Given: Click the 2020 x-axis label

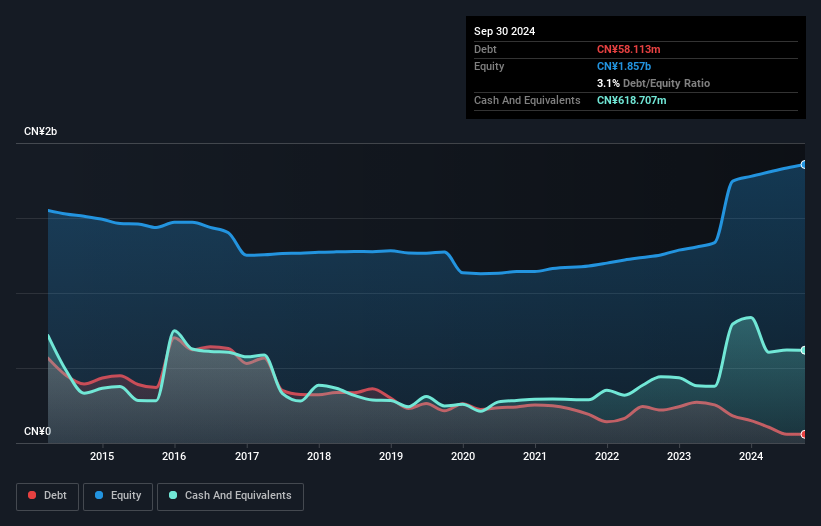Looking at the screenshot, I should click(463, 456).
